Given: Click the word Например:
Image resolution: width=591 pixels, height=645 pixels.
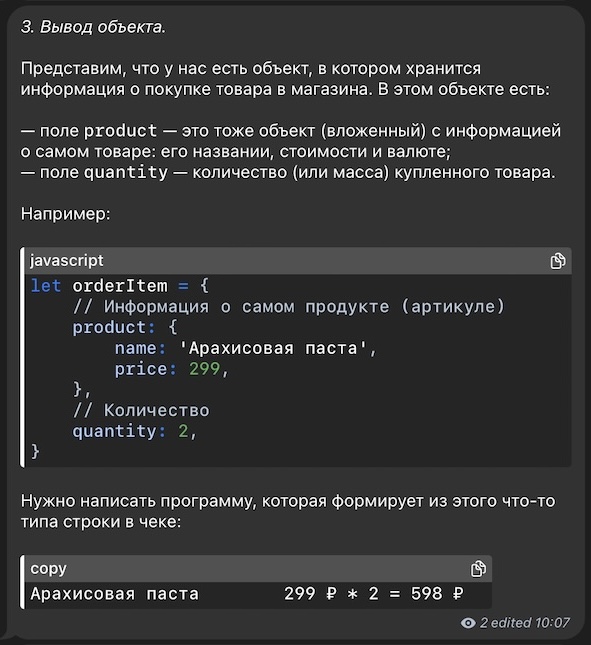Looking at the screenshot, I should [66, 214].
